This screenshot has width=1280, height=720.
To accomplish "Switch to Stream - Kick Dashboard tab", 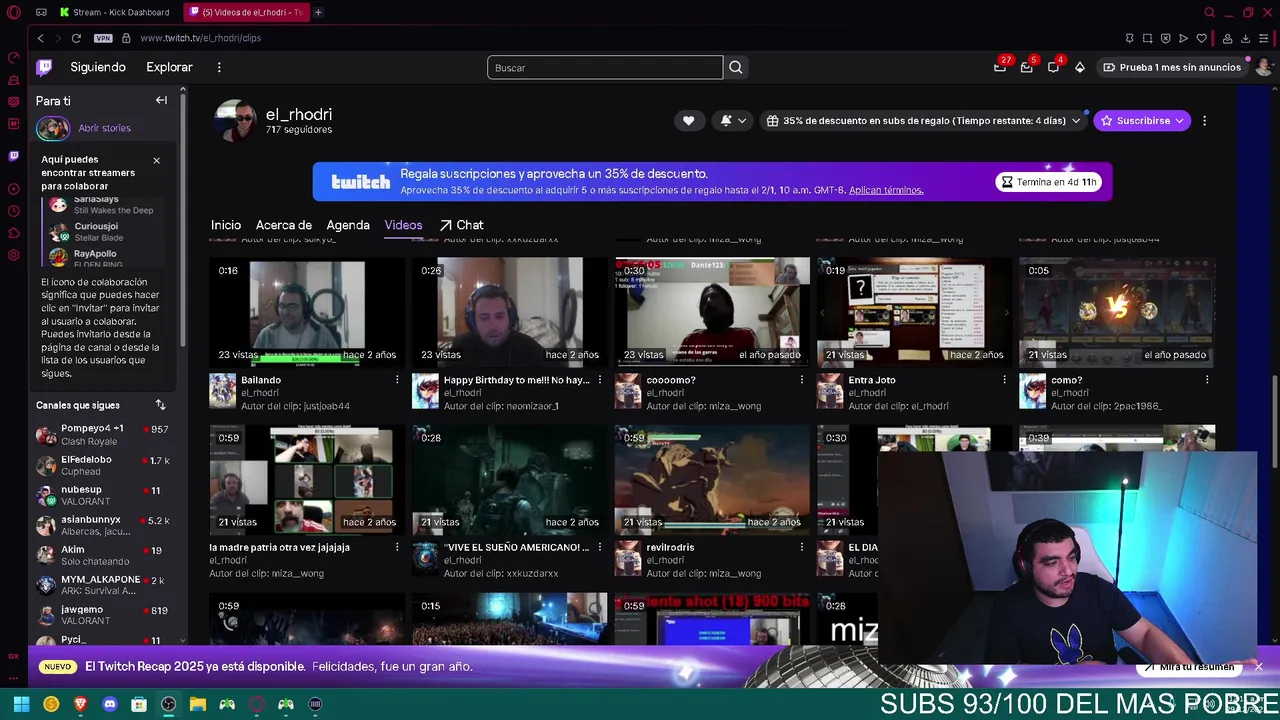I will coord(115,12).
